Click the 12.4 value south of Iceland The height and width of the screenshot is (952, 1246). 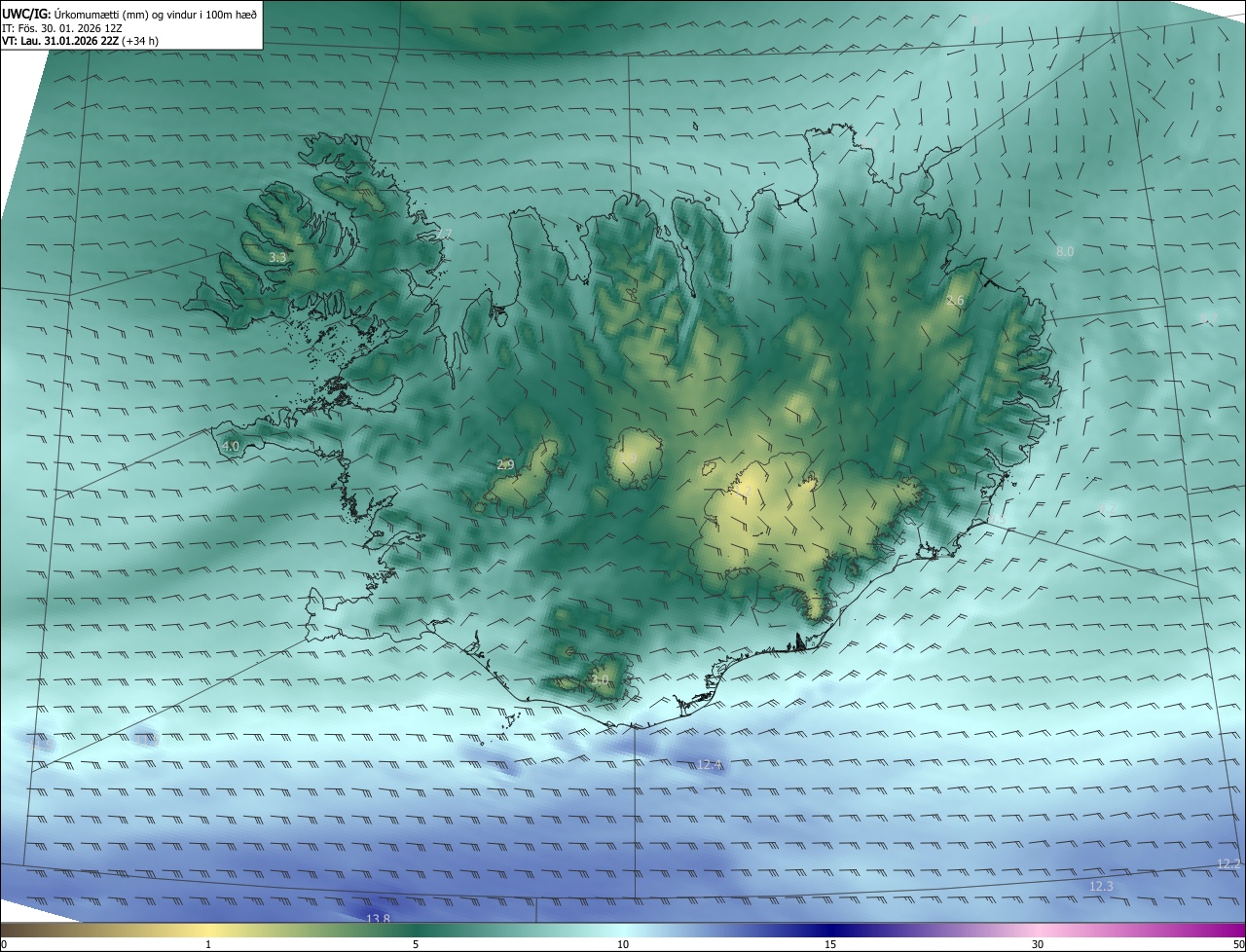710,765
